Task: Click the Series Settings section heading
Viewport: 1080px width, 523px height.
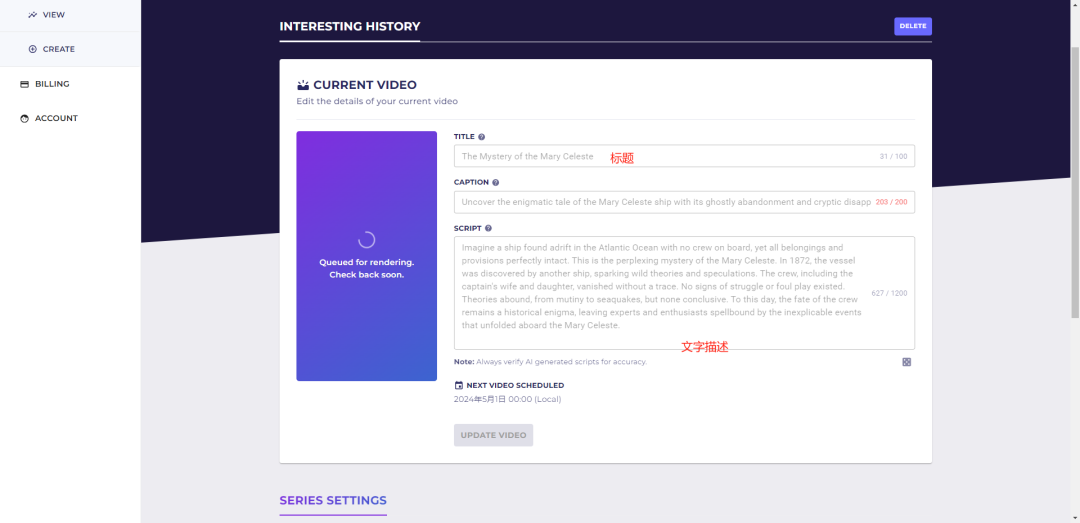Action: pos(333,501)
